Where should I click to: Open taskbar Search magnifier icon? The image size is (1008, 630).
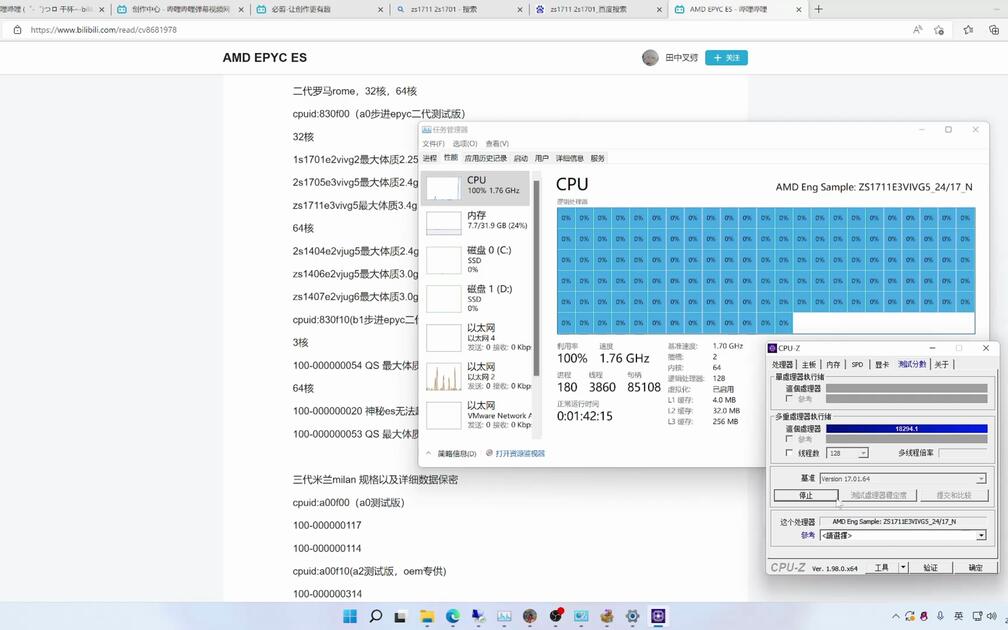[375, 616]
